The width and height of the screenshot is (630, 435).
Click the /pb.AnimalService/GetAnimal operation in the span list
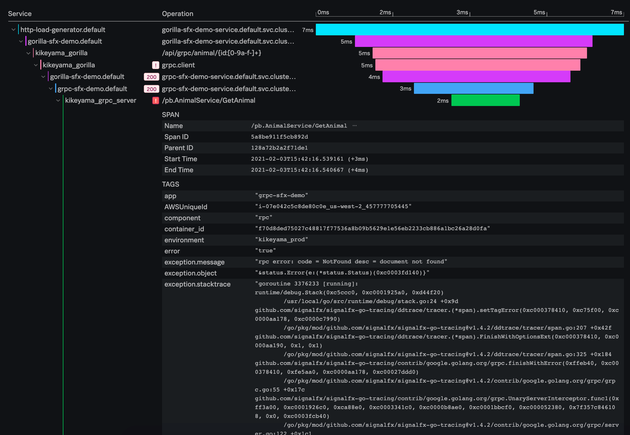[x=209, y=100]
